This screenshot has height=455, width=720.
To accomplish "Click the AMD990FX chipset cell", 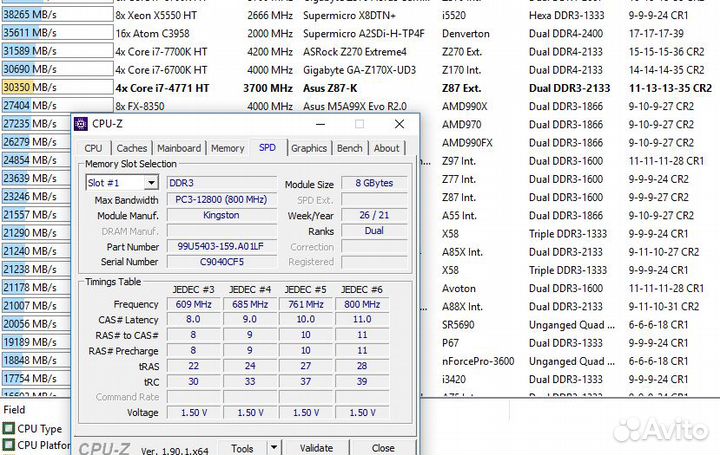I will tap(467, 143).
